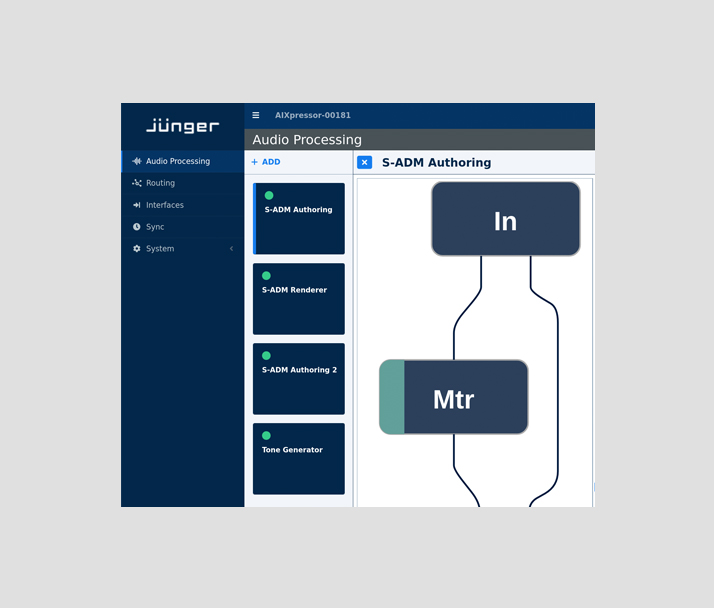The width and height of the screenshot is (714, 608).
Task: Click the System gear icon
Action: click(137, 249)
